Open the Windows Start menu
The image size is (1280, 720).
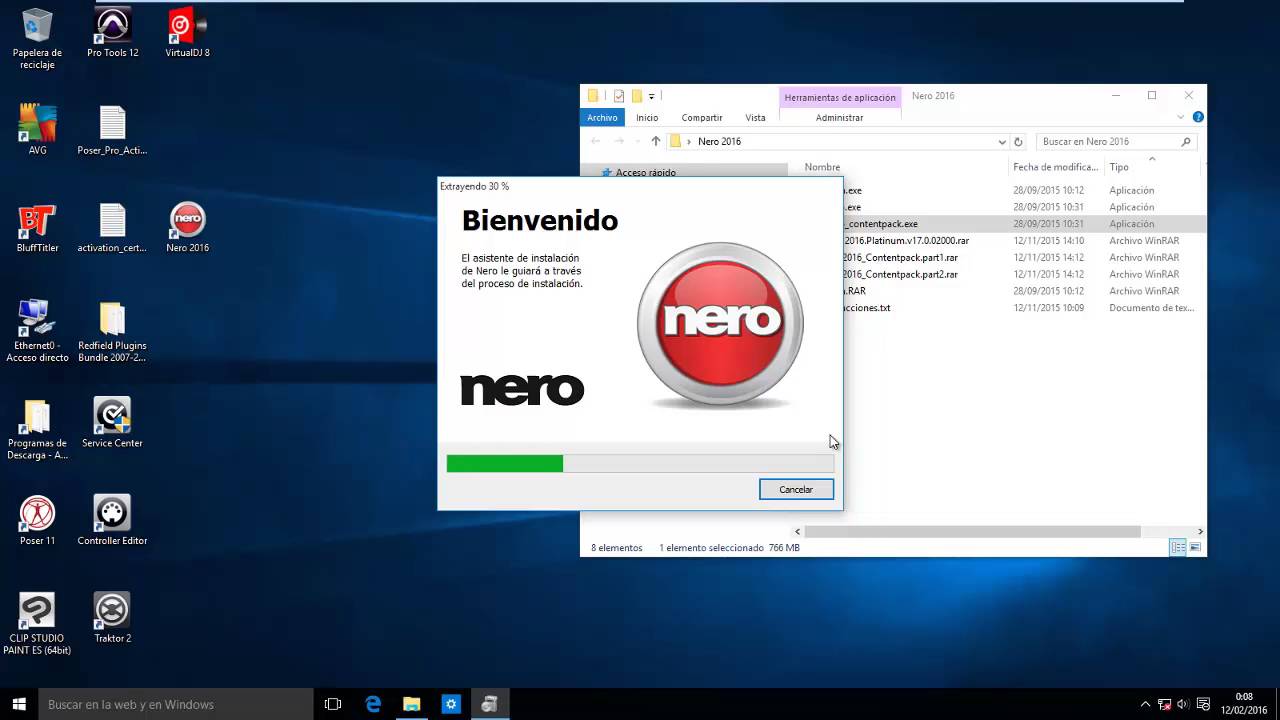[18, 704]
